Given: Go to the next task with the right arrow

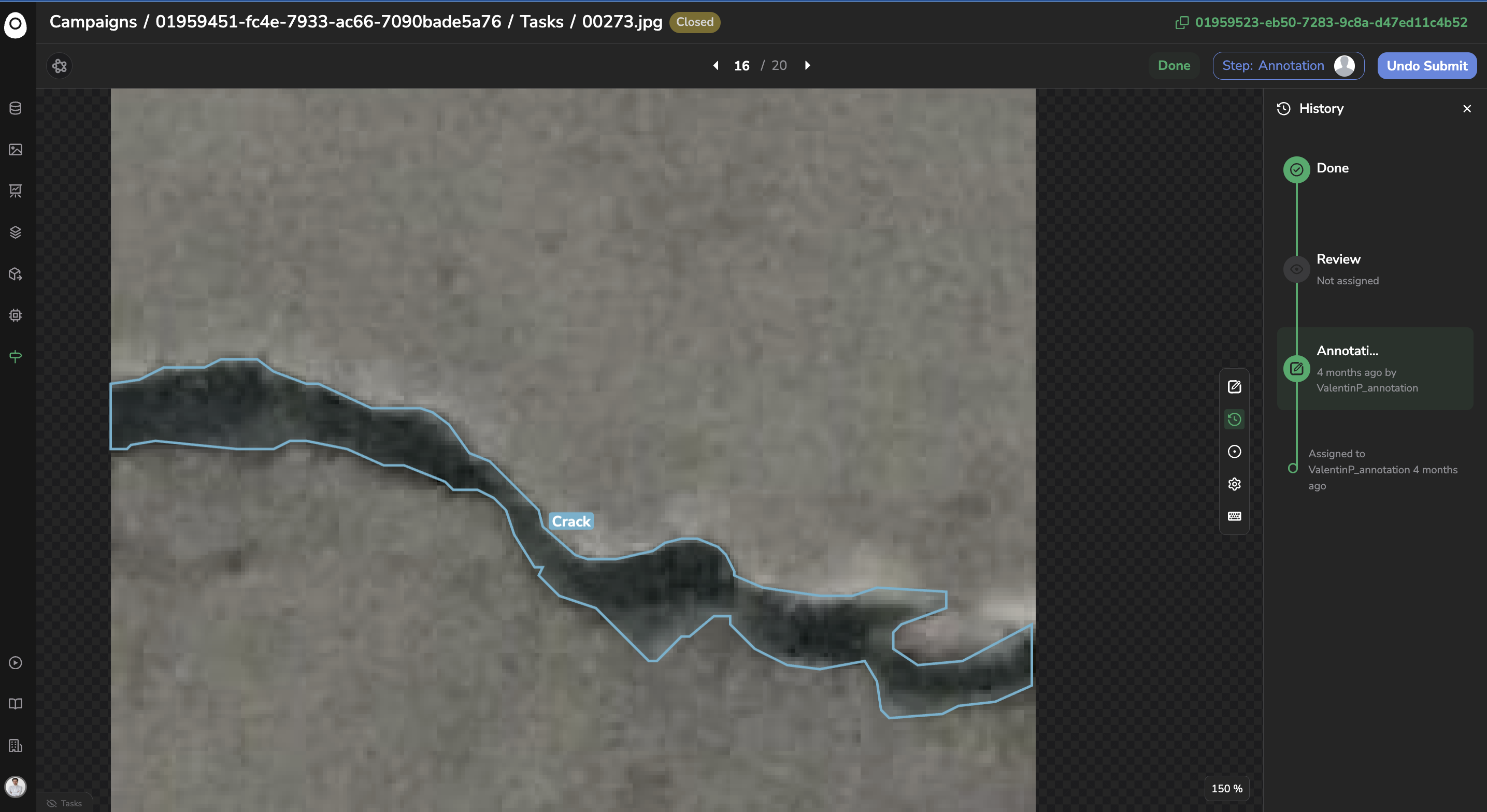Looking at the screenshot, I should 808,65.
